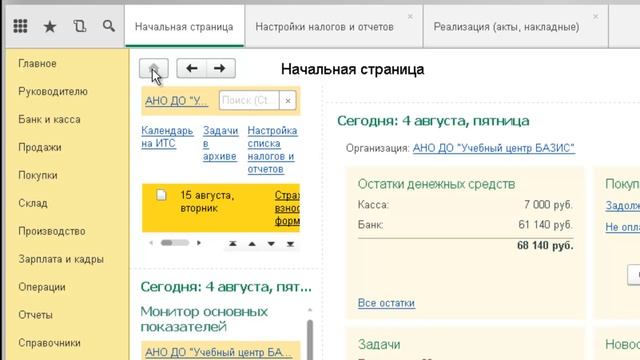
Task: Open the Не опла... link in the Покуп... panel
Action: coord(622,227)
